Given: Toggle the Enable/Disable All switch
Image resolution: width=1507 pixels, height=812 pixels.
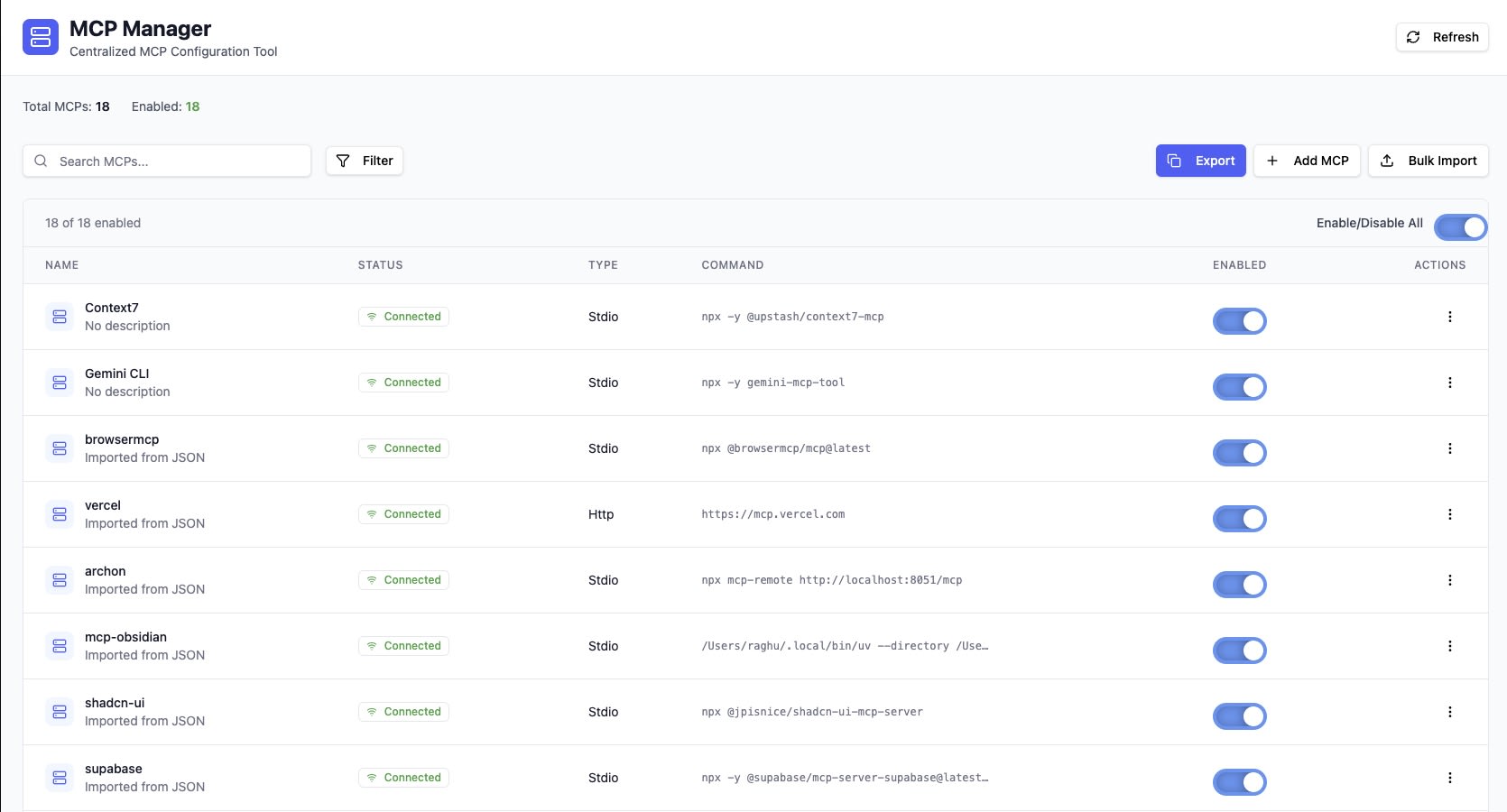Looking at the screenshot, I should pos(1459,226).
